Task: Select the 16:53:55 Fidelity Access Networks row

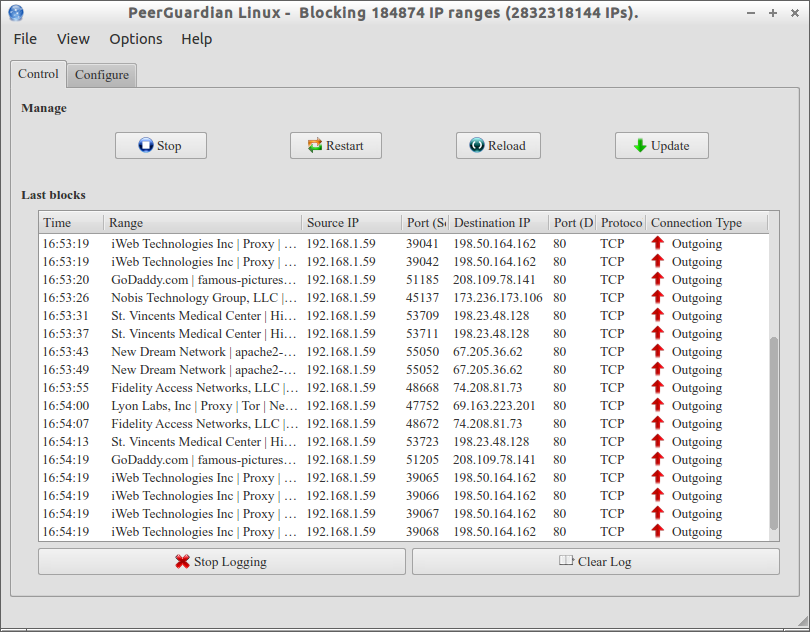Action: [403, 387]
